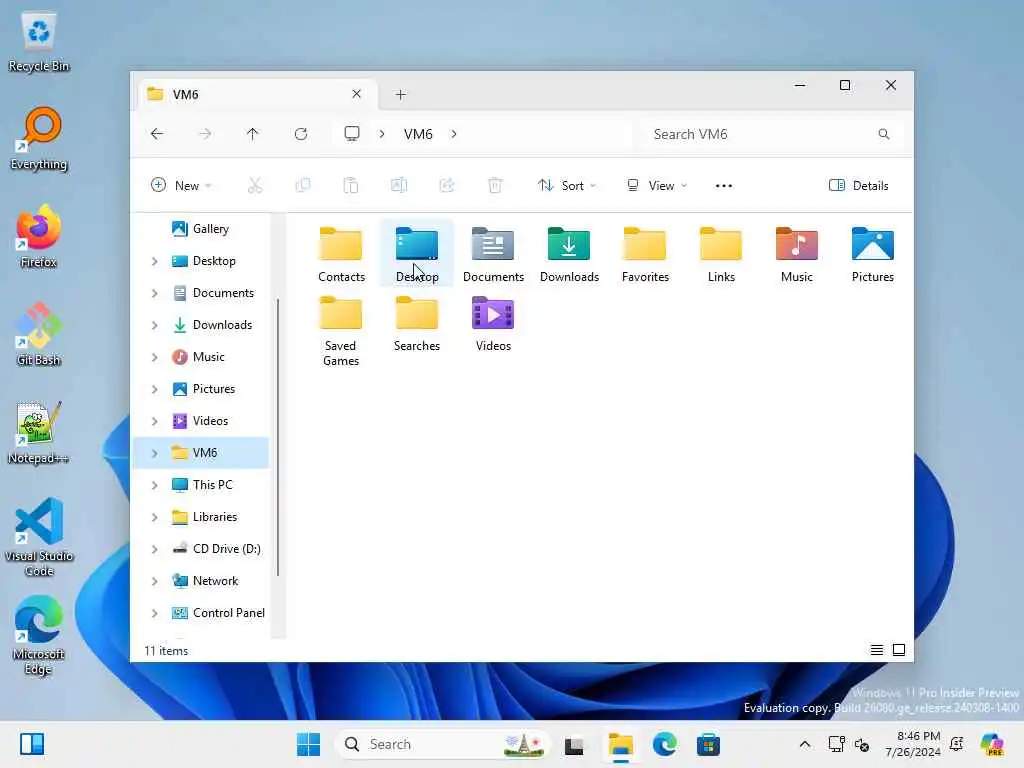Toggle the Details pane
This screenshot has width=1024, height=768.
[x=858, y=185]
